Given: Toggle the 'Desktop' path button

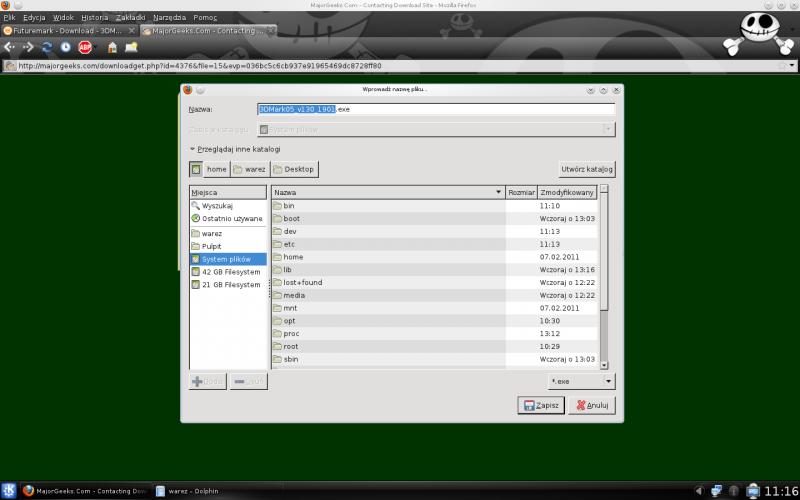Looking at the screenshot, I should coord(293,169).
